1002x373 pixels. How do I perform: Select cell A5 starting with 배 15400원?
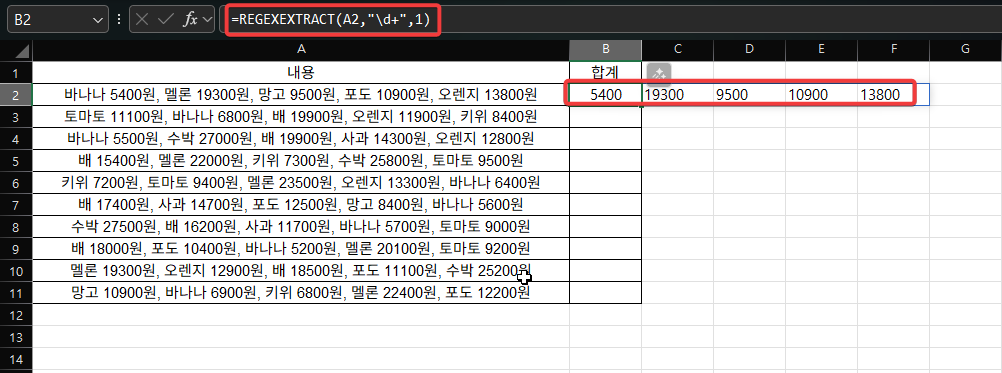(301, 161)
